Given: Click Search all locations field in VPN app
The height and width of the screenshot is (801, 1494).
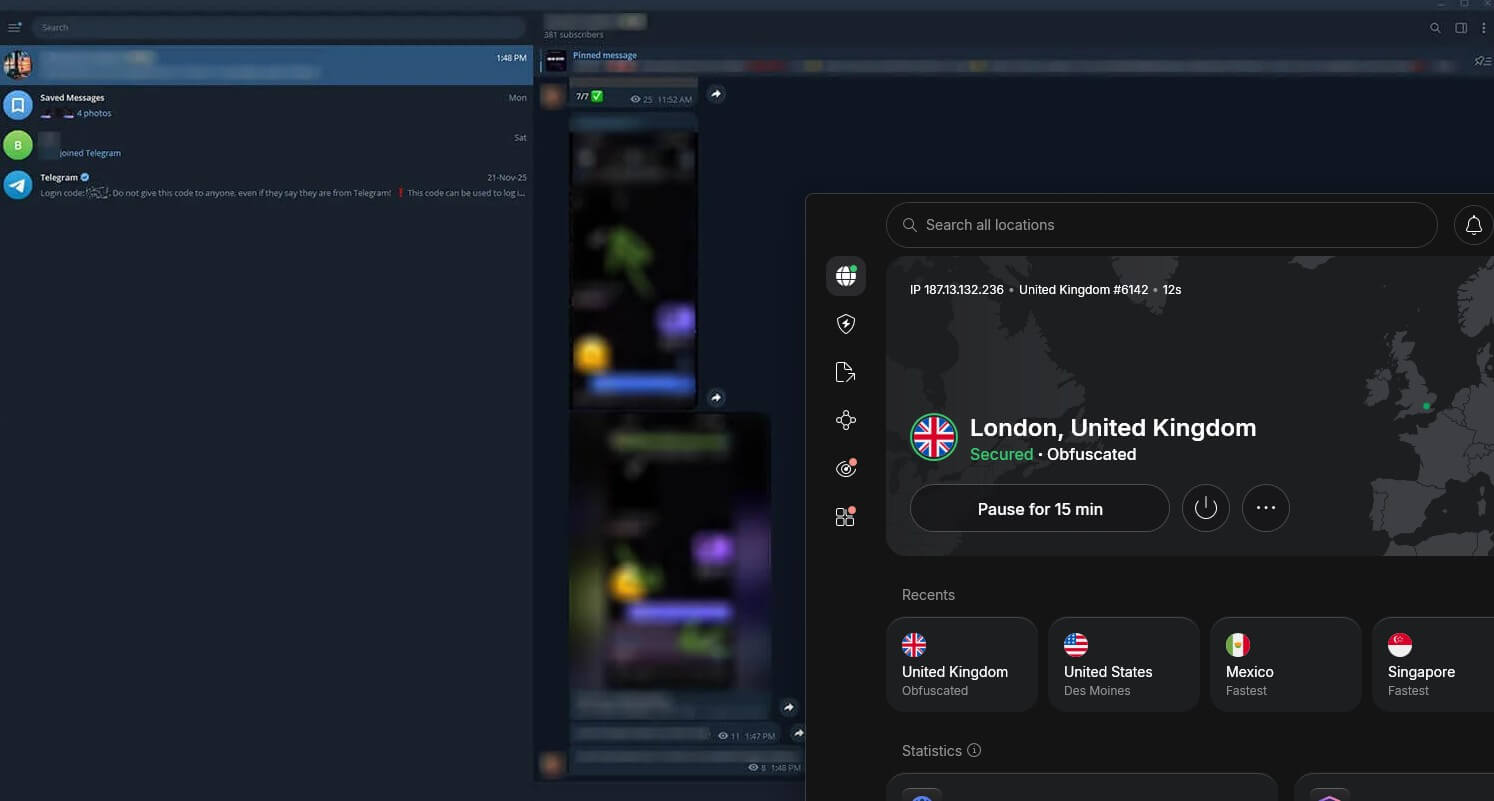Looking at the screenshot, I should pyautogui.click(x=1161, y=225).
